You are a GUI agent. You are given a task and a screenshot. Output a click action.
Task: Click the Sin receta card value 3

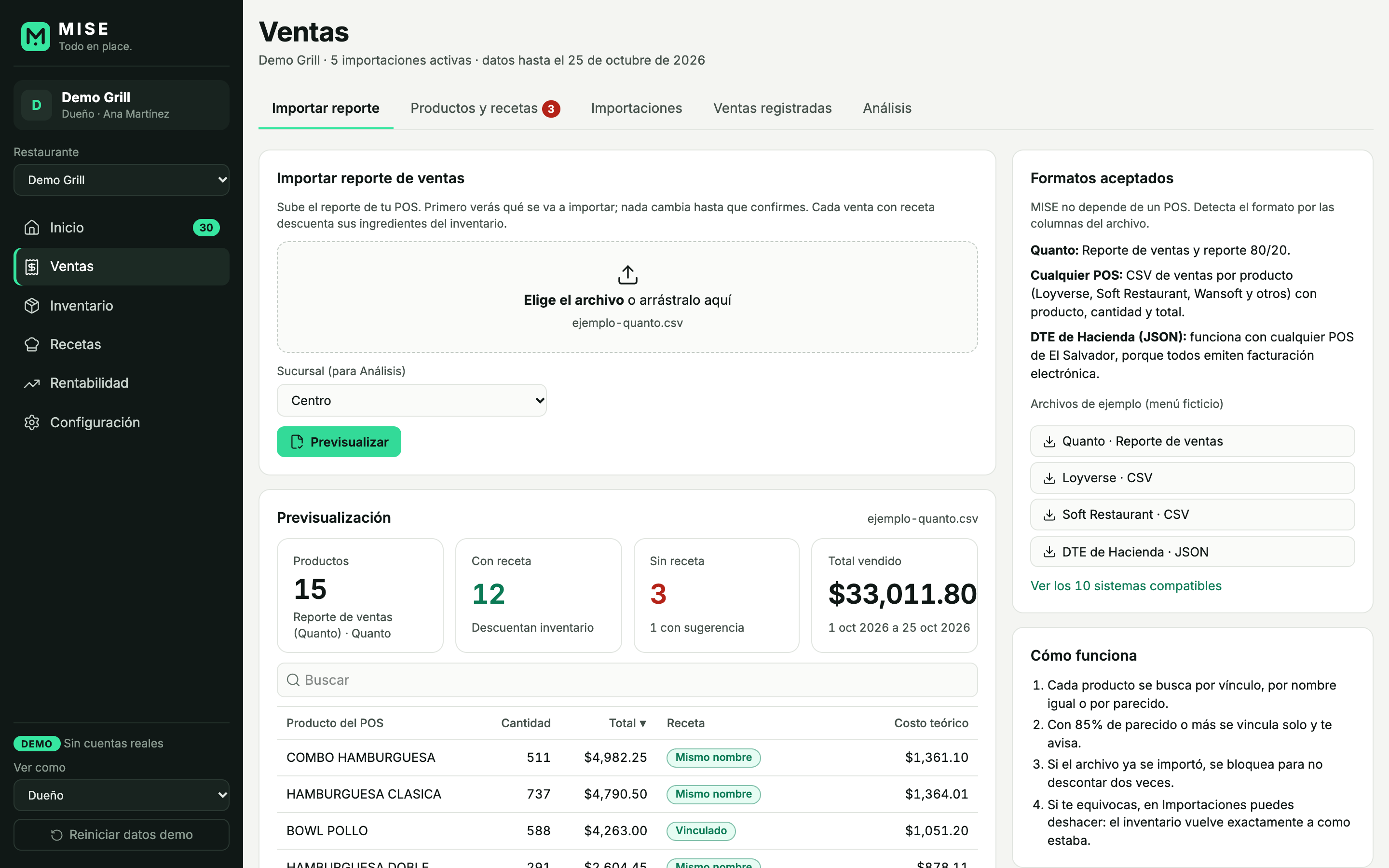click(658, 594)
